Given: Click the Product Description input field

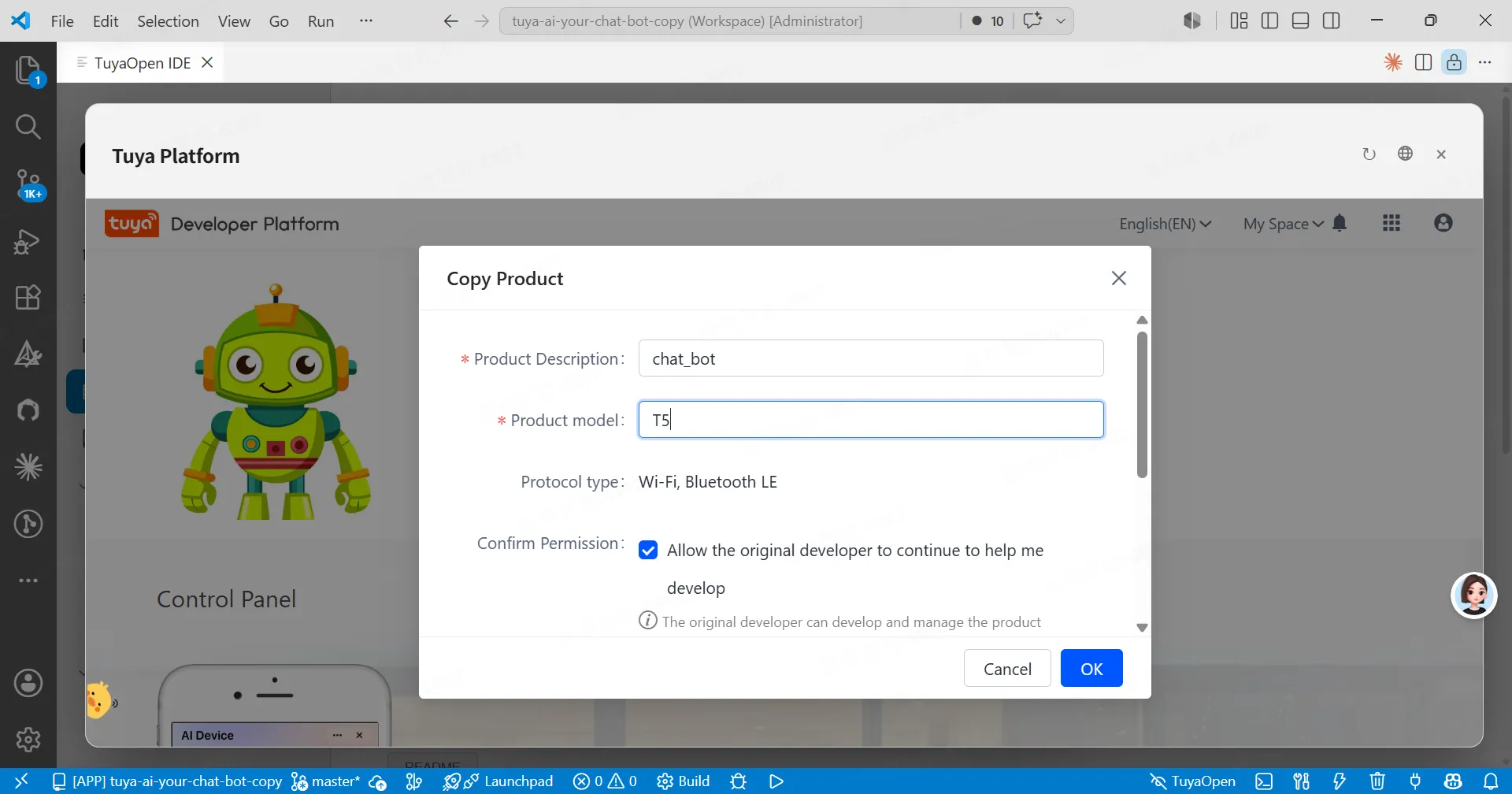Looking at the screenshot, I should click(x=871, y=358).
